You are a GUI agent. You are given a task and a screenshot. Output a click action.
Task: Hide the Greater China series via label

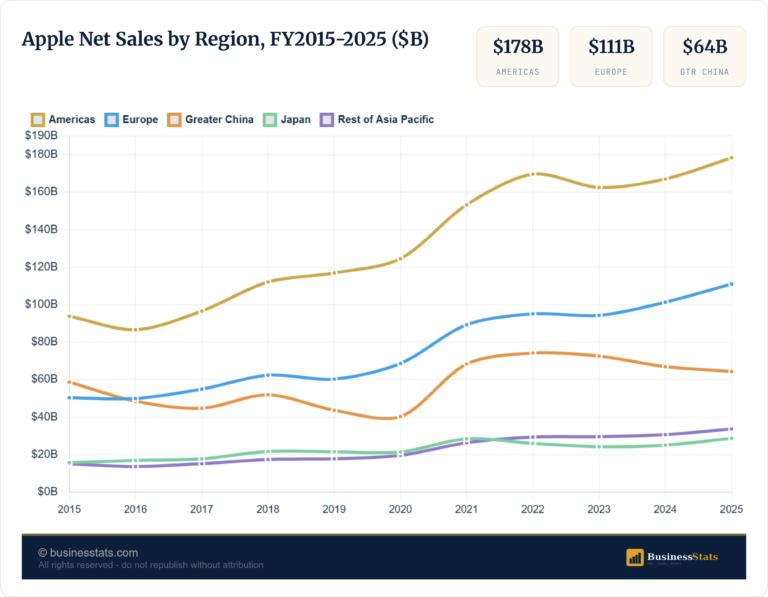(219, 119)
